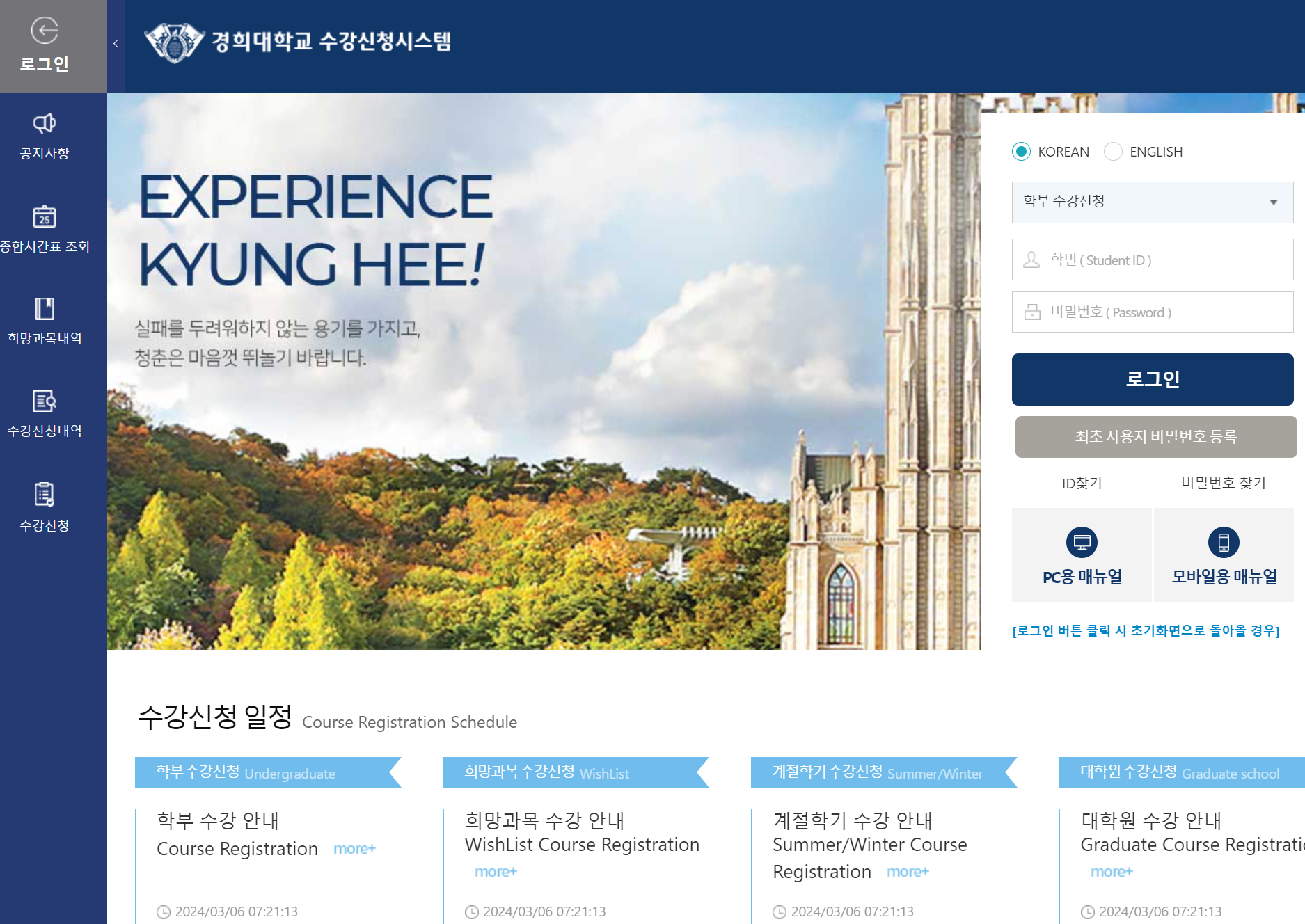Click the 비밀번호 찾기 link
Image resolution: width=1305 pixels, height=924 pixels.
point(1224,483)
